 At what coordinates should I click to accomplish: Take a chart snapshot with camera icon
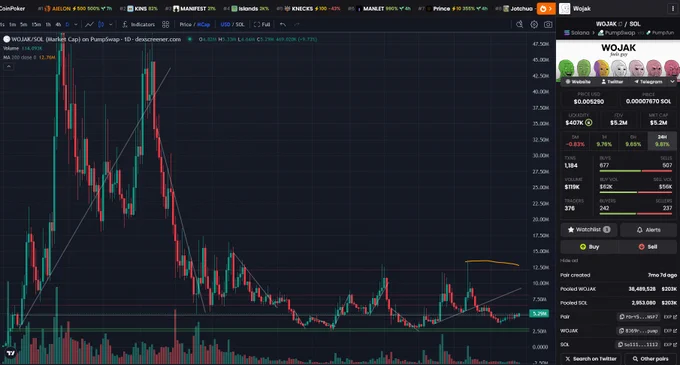[x=548, y=24]
